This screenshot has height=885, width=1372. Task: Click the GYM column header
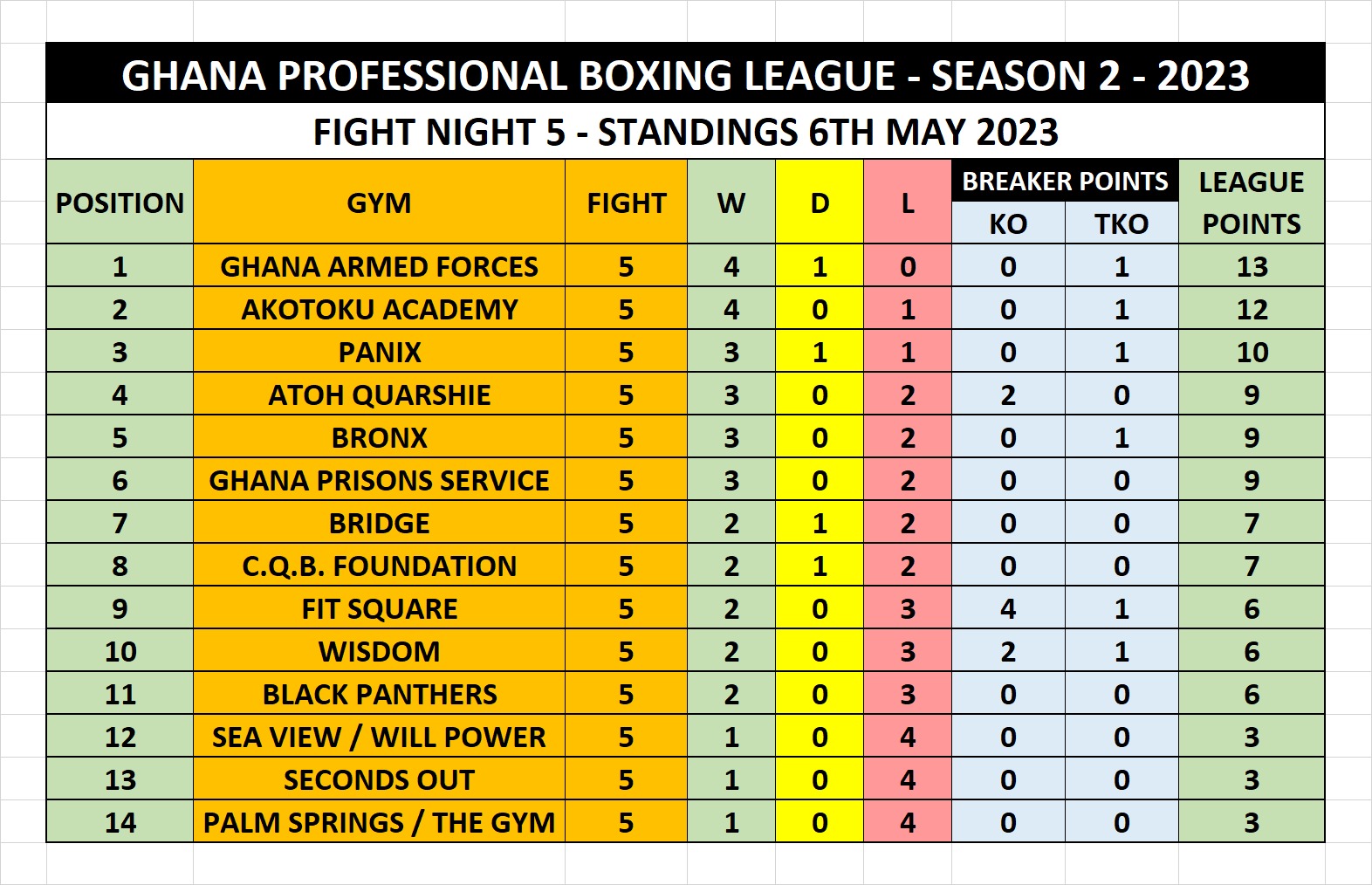[379, 202]
